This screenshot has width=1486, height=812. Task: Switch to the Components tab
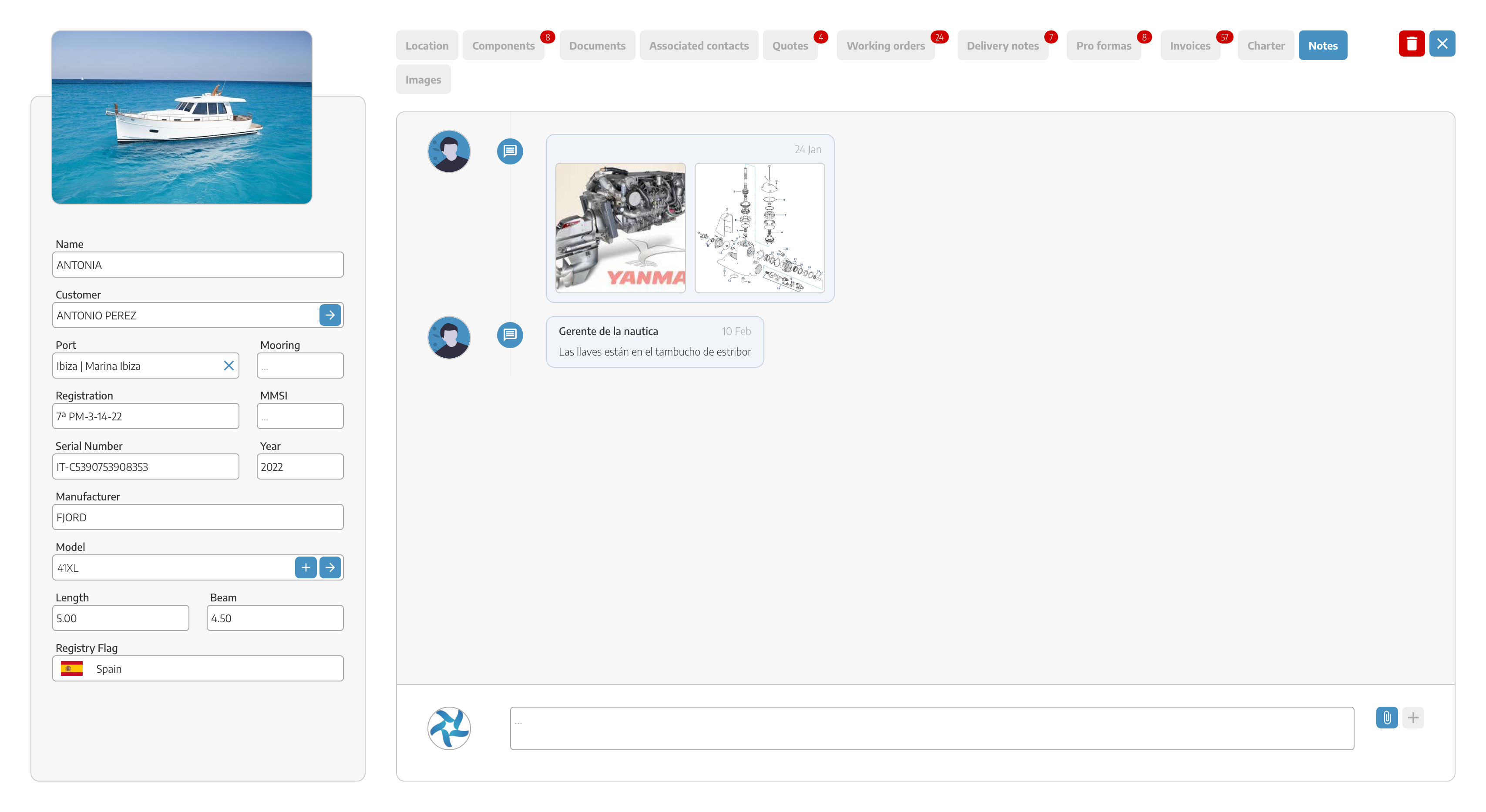(x=503, y=45)
